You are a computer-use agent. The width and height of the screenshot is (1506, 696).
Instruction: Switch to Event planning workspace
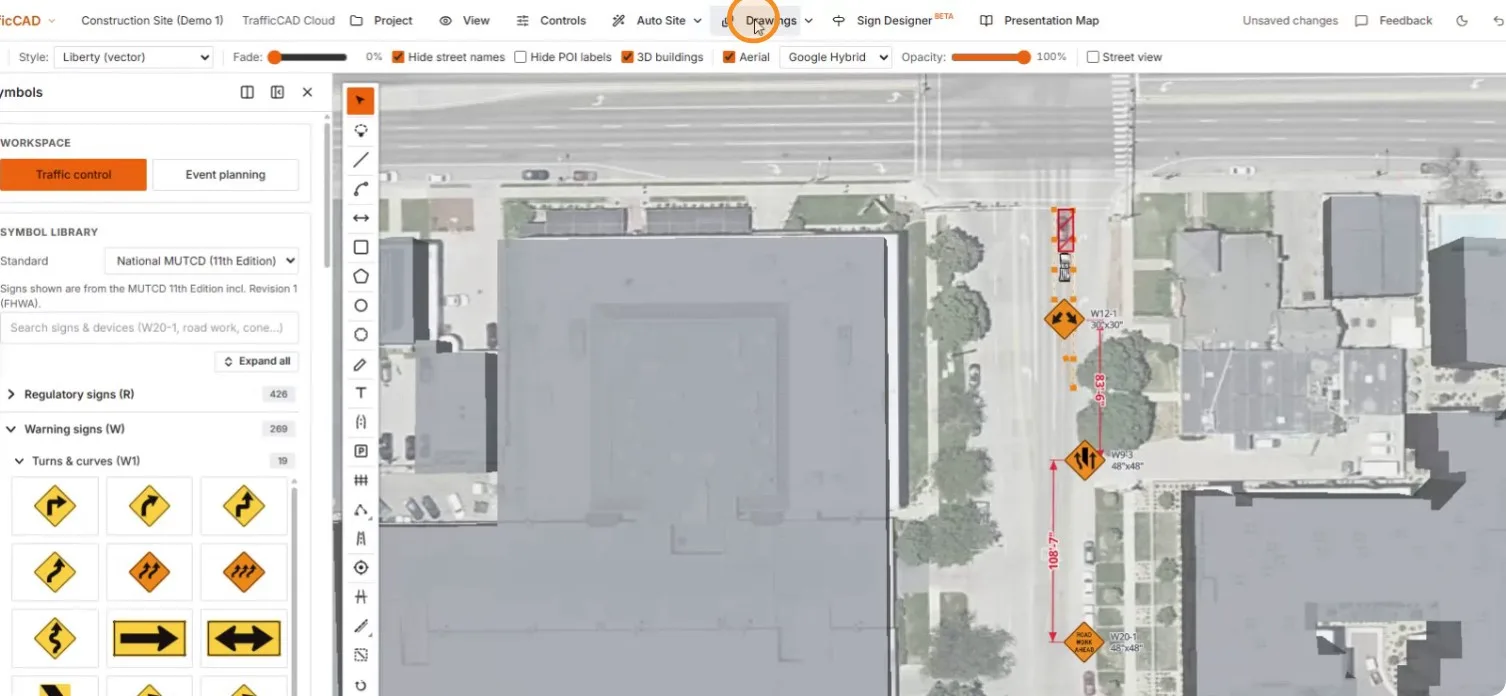[225, 174]
